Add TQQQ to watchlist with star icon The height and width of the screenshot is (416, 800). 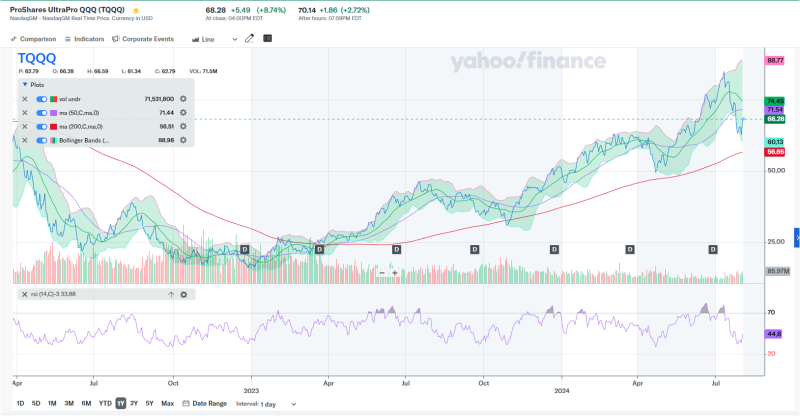[136, 9]
